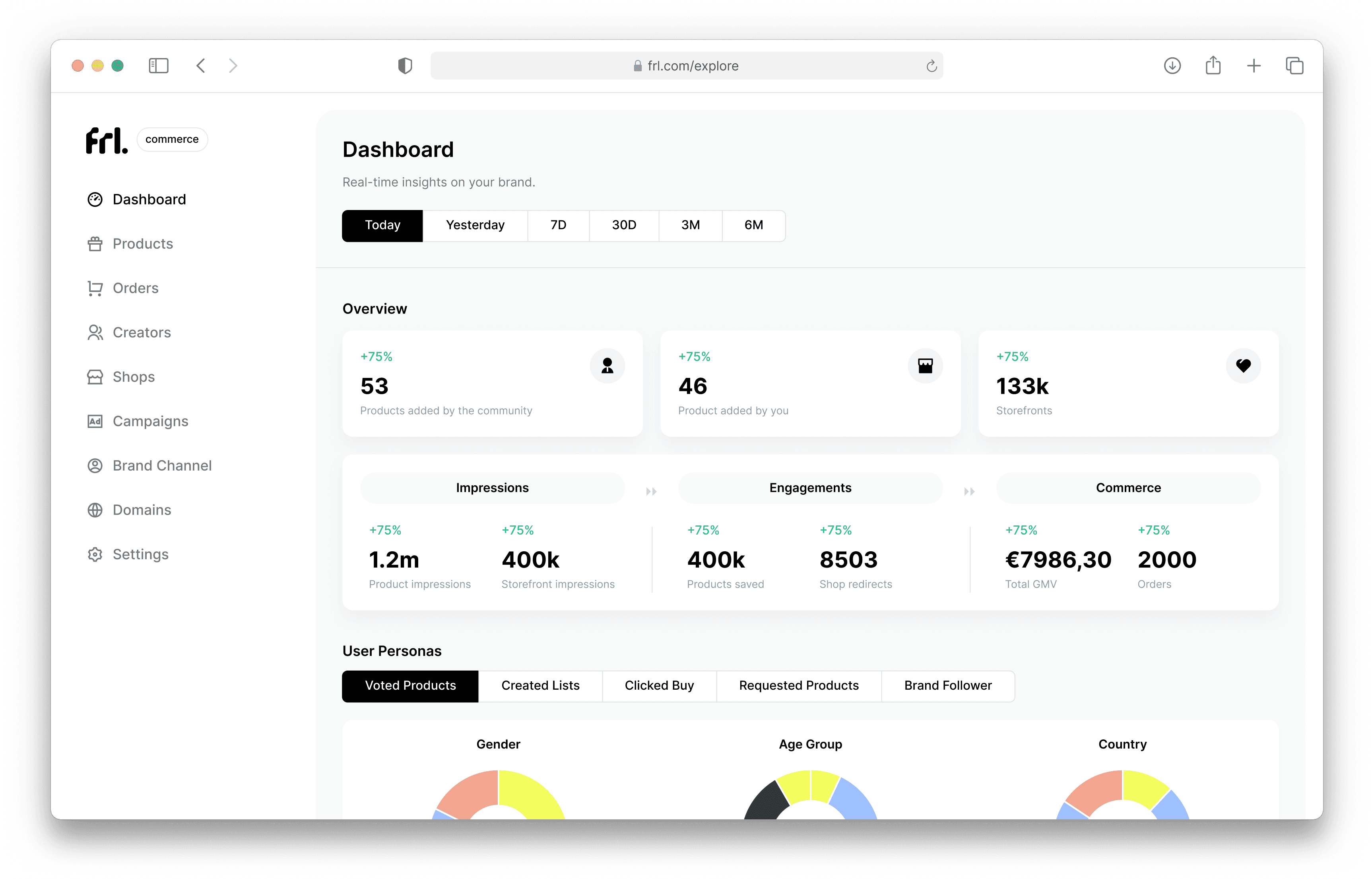This screenshot has width=1372, height=879.
Task: Click the commerce badge beside the logo
Action: (x=172, y=139)
